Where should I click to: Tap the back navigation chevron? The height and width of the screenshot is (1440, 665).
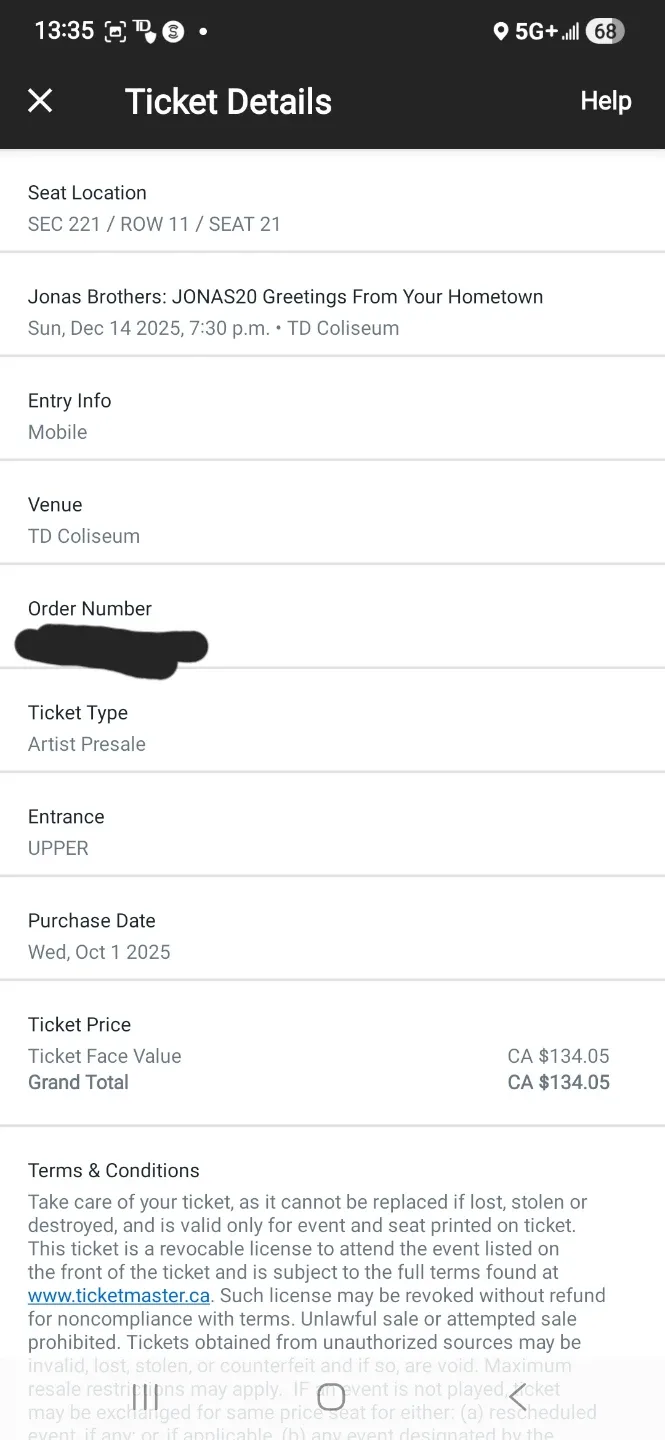(x=517, y=1397)
